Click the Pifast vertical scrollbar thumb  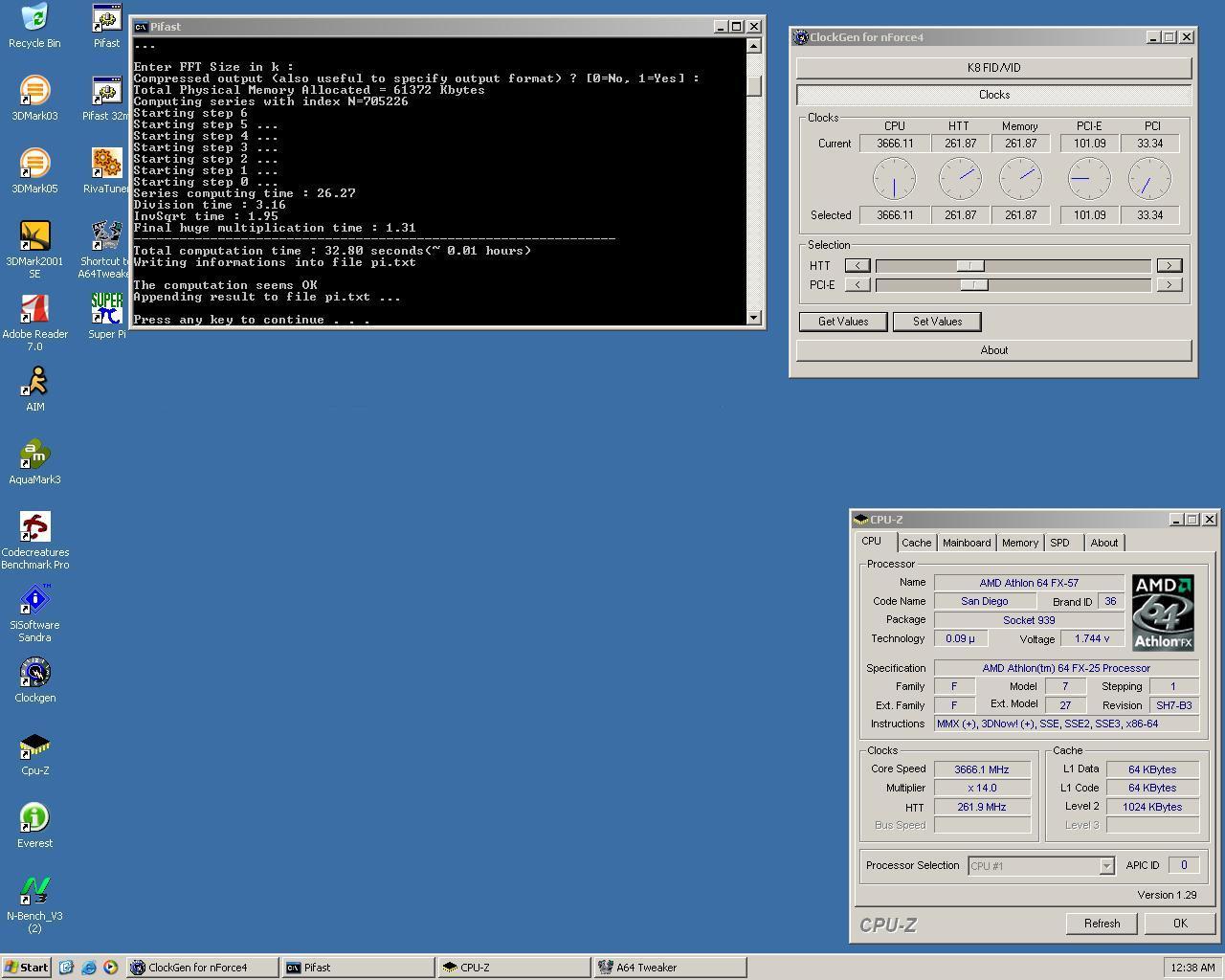coord(753,85)
